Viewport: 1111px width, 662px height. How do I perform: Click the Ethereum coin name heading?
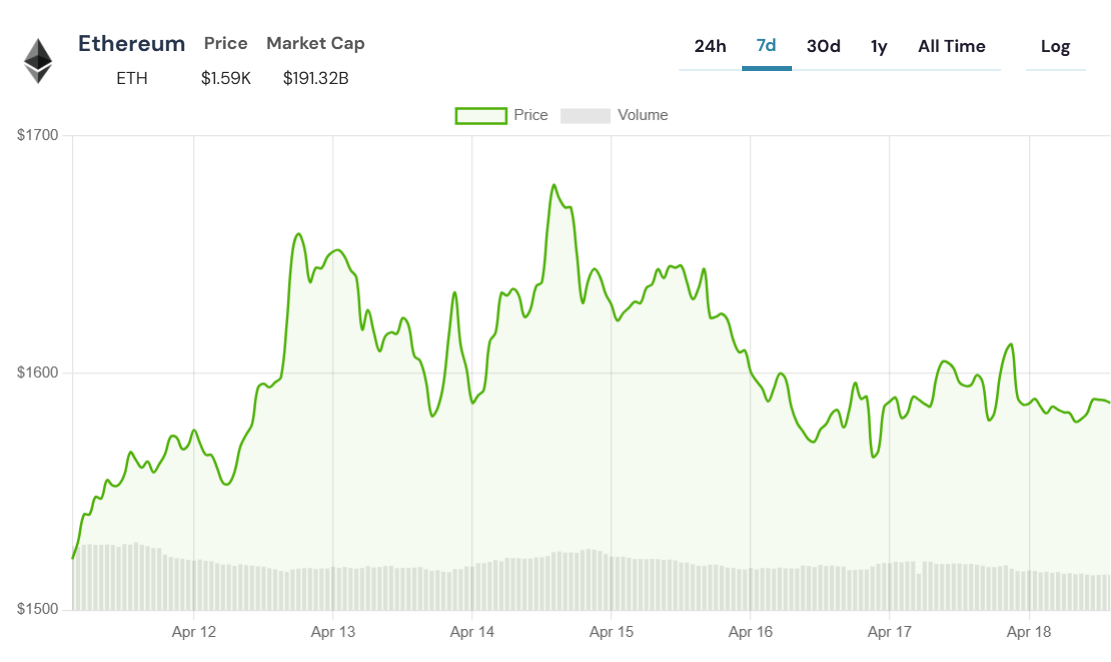coord(132,43)
